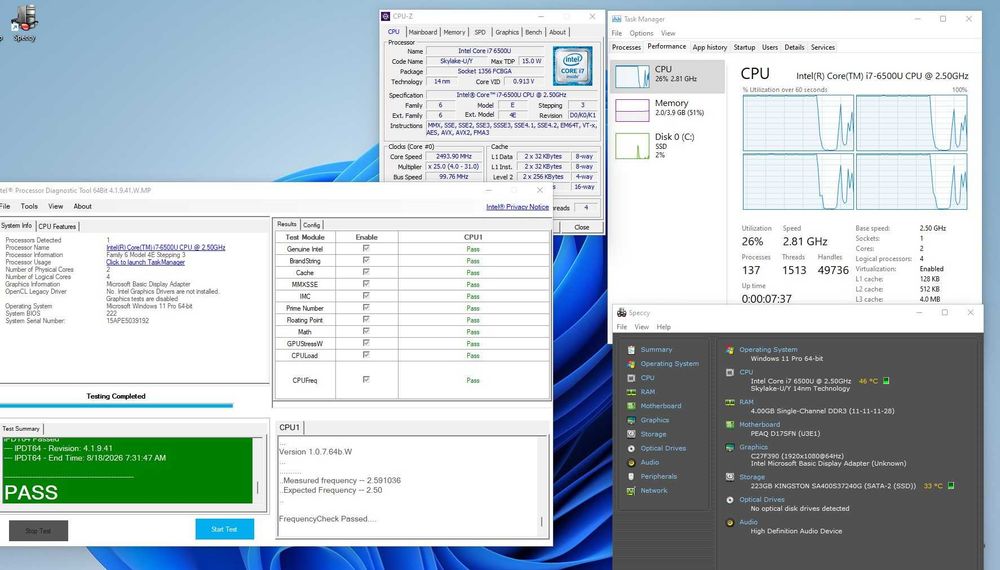Click the 'Click to launch TaskManager' link

(x=145, y=262)
